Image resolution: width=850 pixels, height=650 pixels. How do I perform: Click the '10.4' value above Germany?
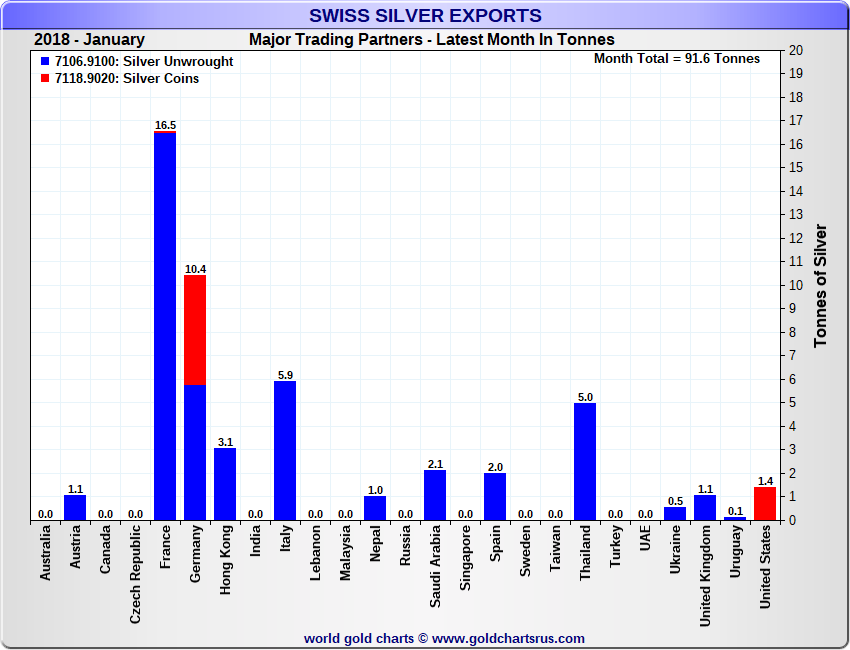click(x=195, y=269)
